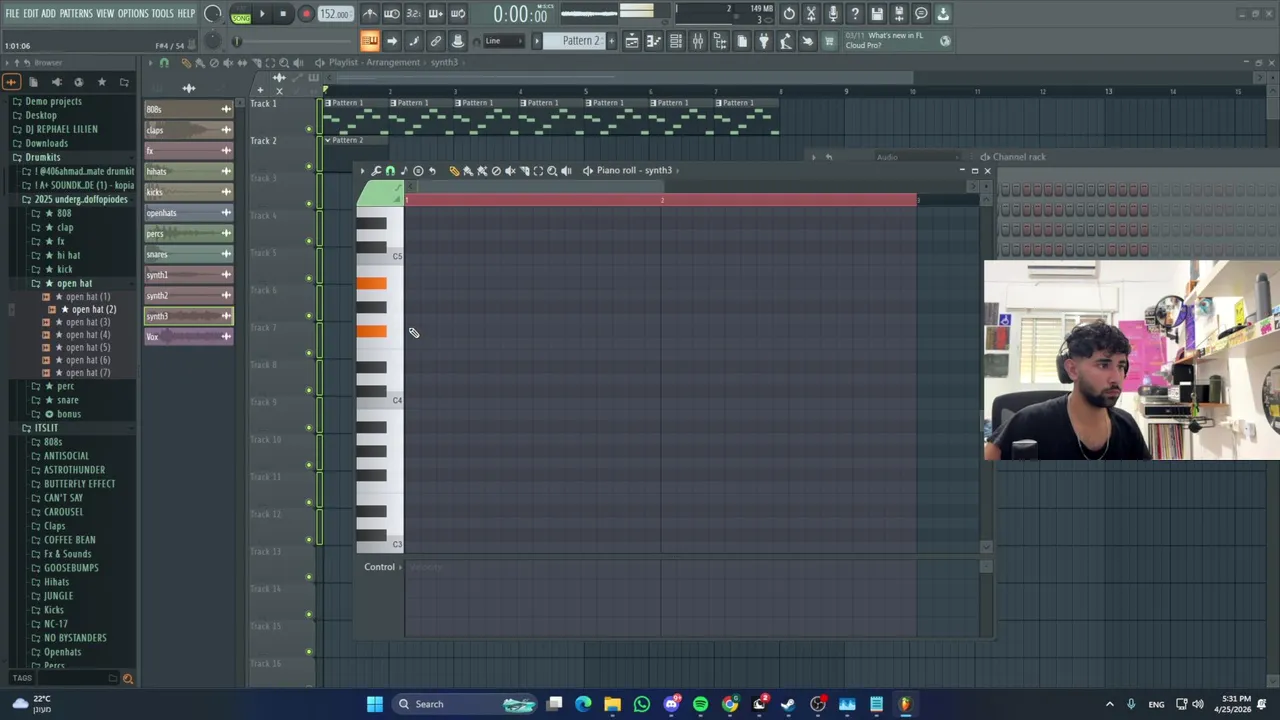Image resolution: width=1280 pixels, height=720 pixels.
Task: Select the Zoom tool in the Piano roll toolbar
Action: [552, 171]
